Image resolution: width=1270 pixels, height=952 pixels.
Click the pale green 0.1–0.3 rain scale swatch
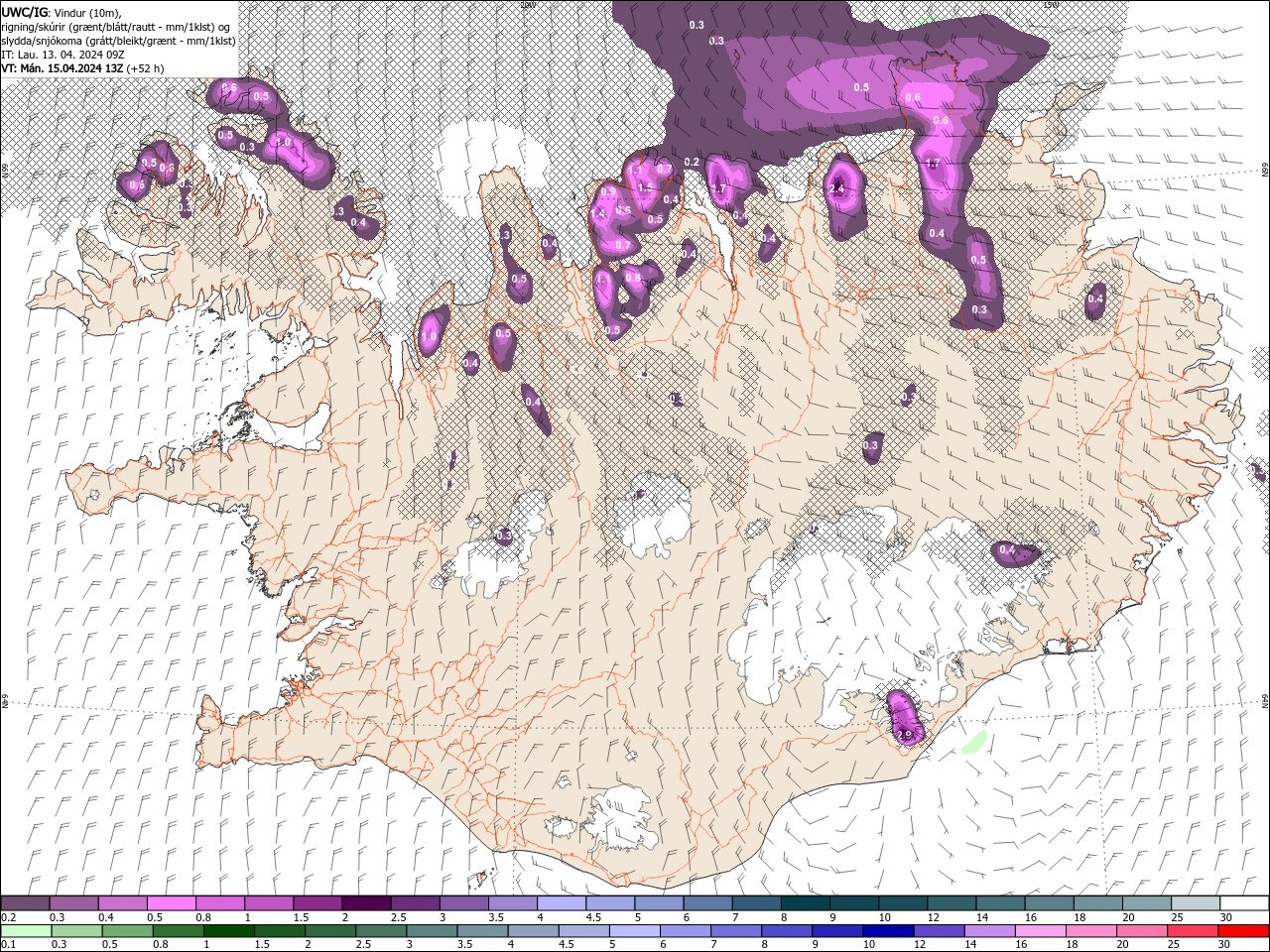[26, 930]
